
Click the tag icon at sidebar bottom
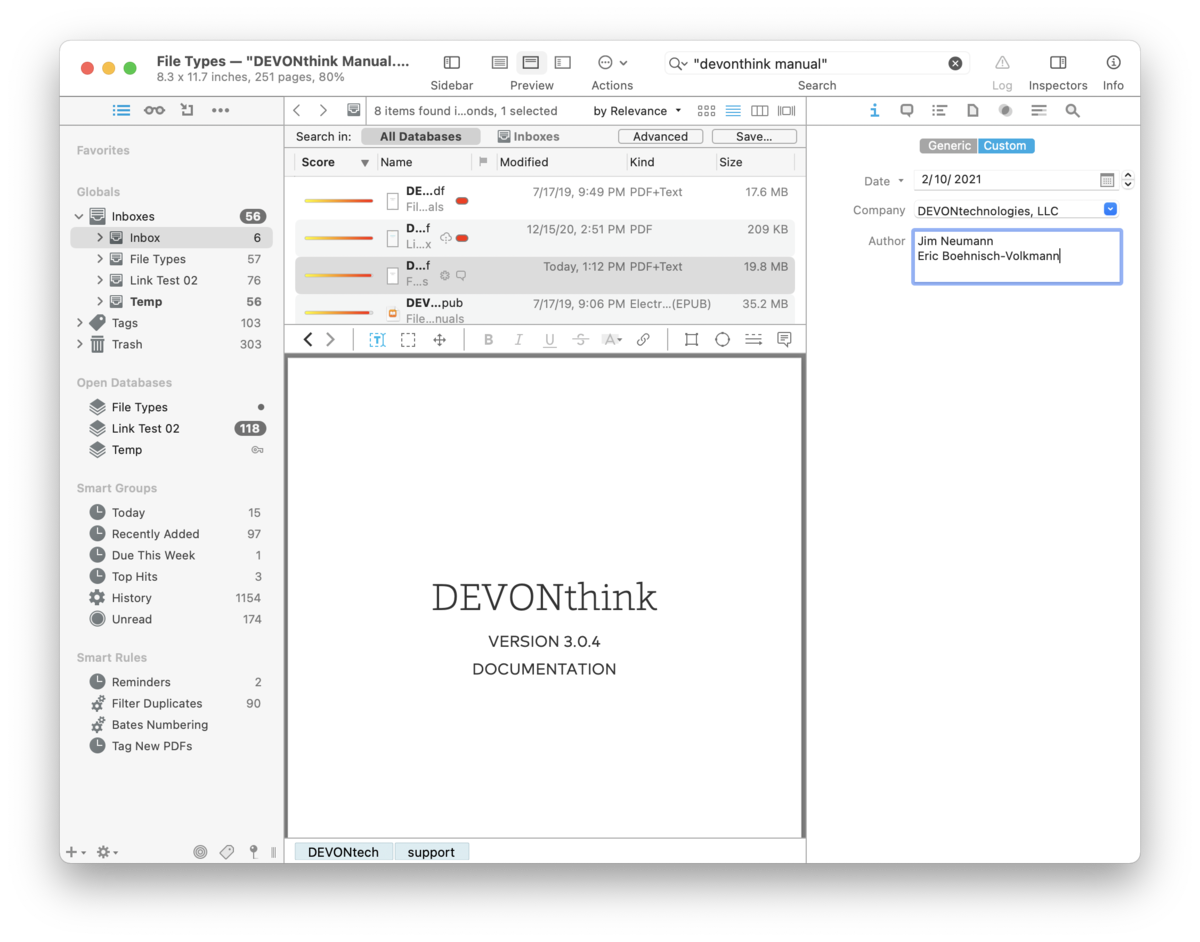[227, 852]
